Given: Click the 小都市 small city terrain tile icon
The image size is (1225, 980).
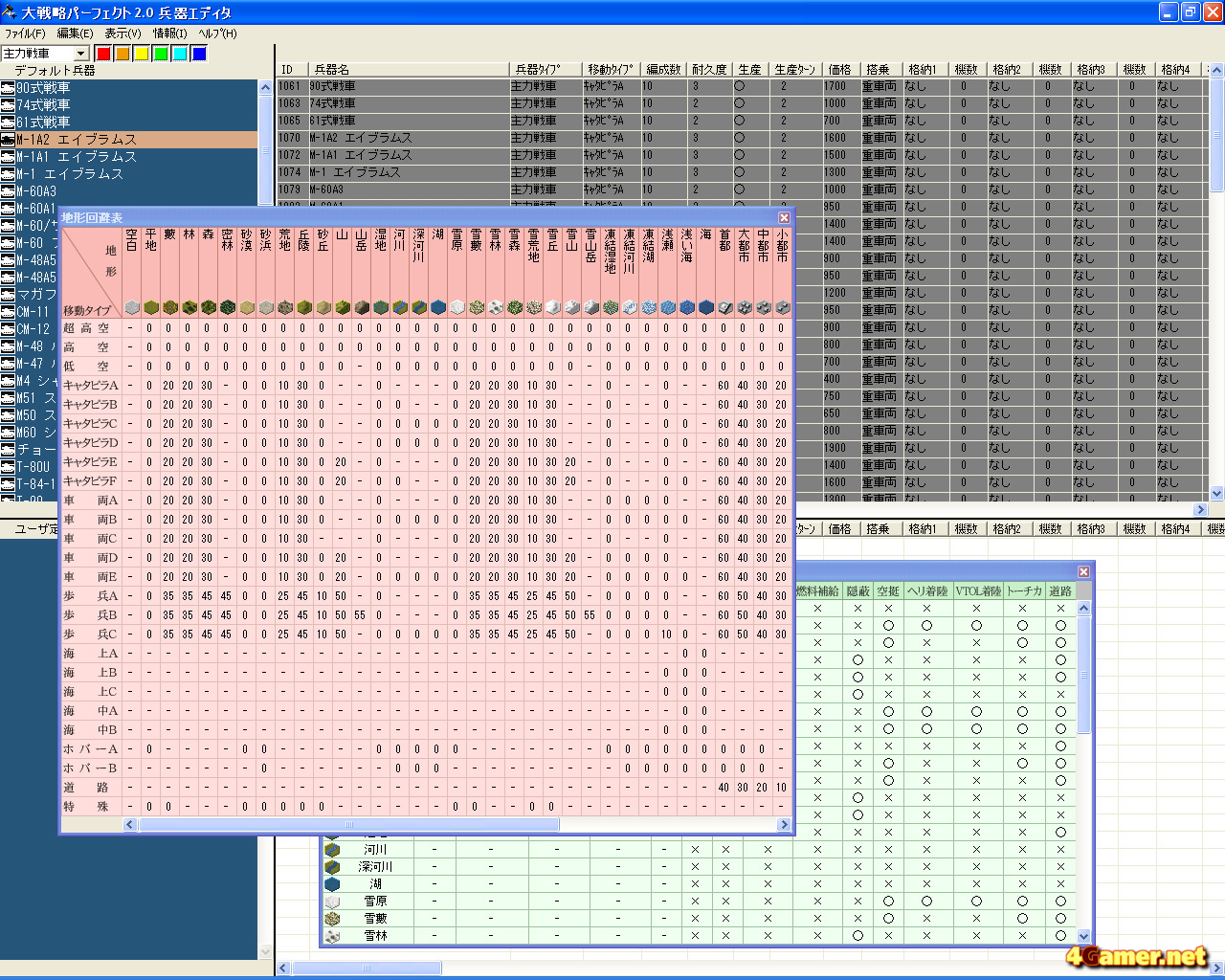Looking at the screenshot, I should click(x=782, y=307).
